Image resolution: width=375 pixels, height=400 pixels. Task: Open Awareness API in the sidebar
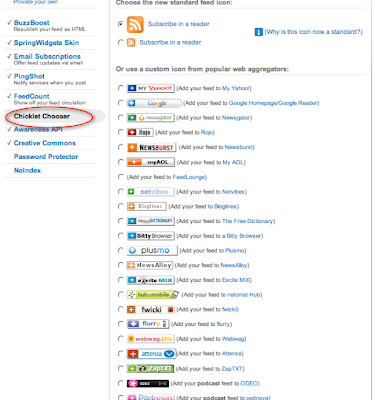(38, 130)
